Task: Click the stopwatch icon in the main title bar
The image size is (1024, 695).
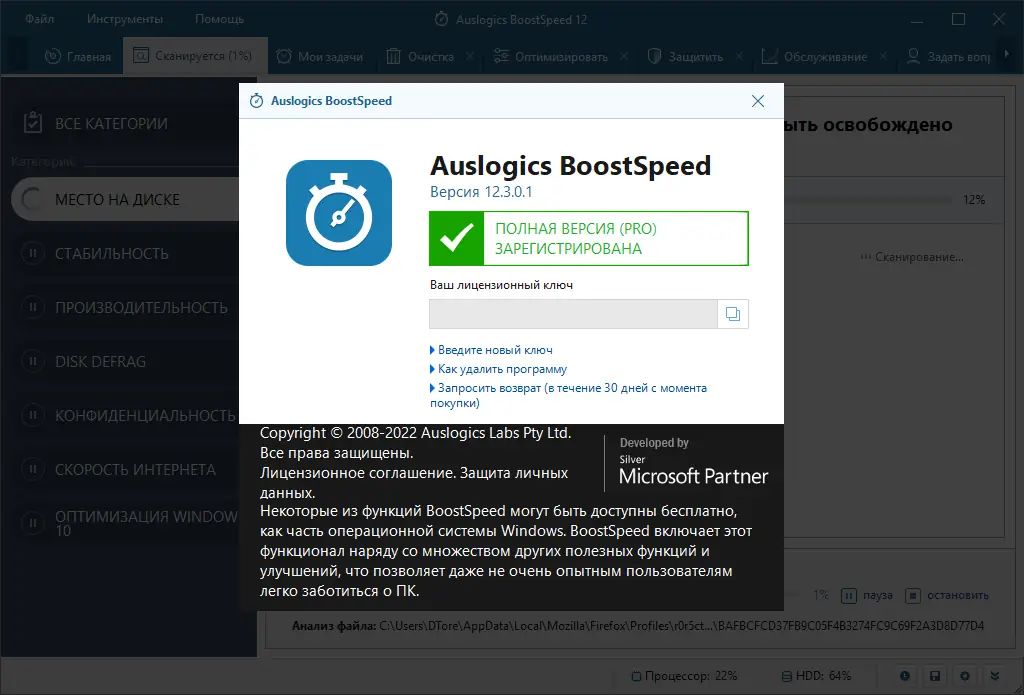Action: pyautogui.click(x=441, y=19)
